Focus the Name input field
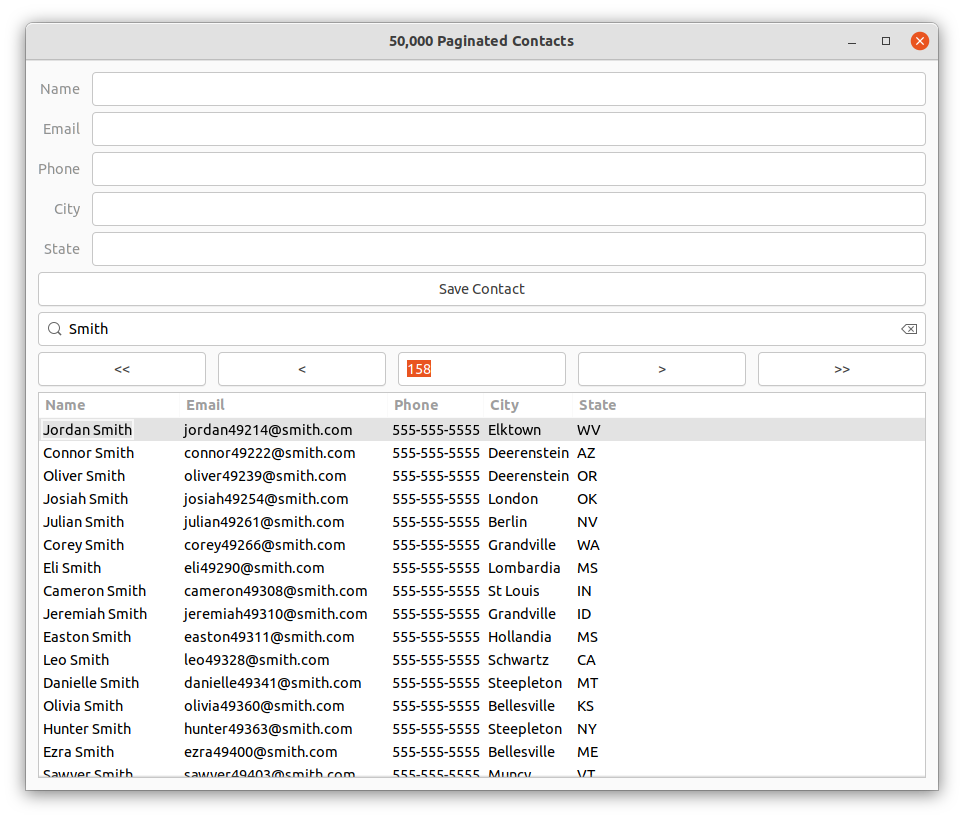Viewport: 964px width, 819px height. click(x=508, y=89)
